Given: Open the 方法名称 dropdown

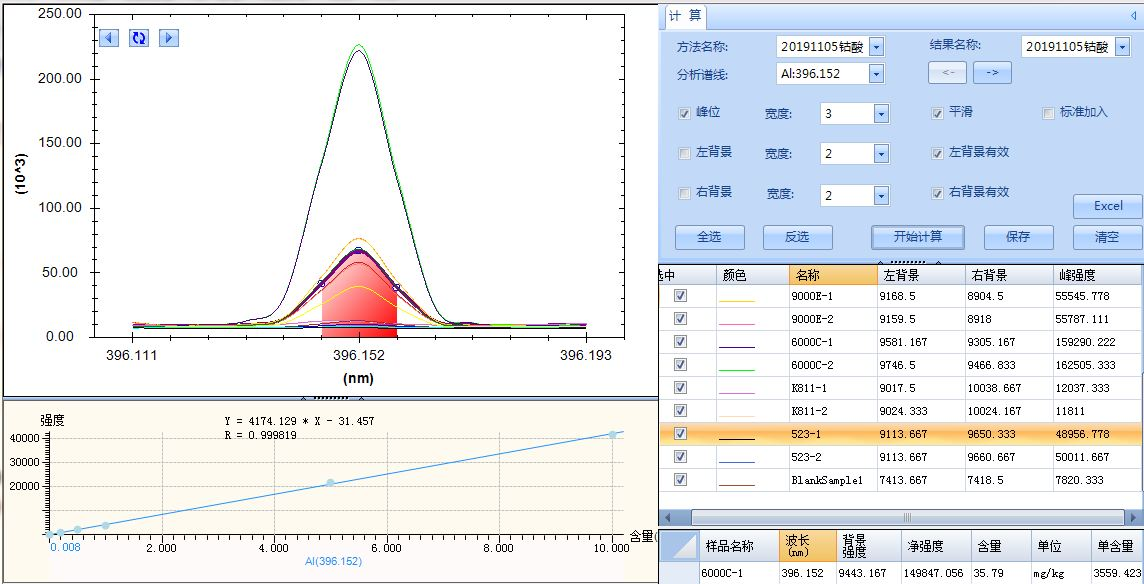Looking at the screenshot, I should click(x=876, y=47).
